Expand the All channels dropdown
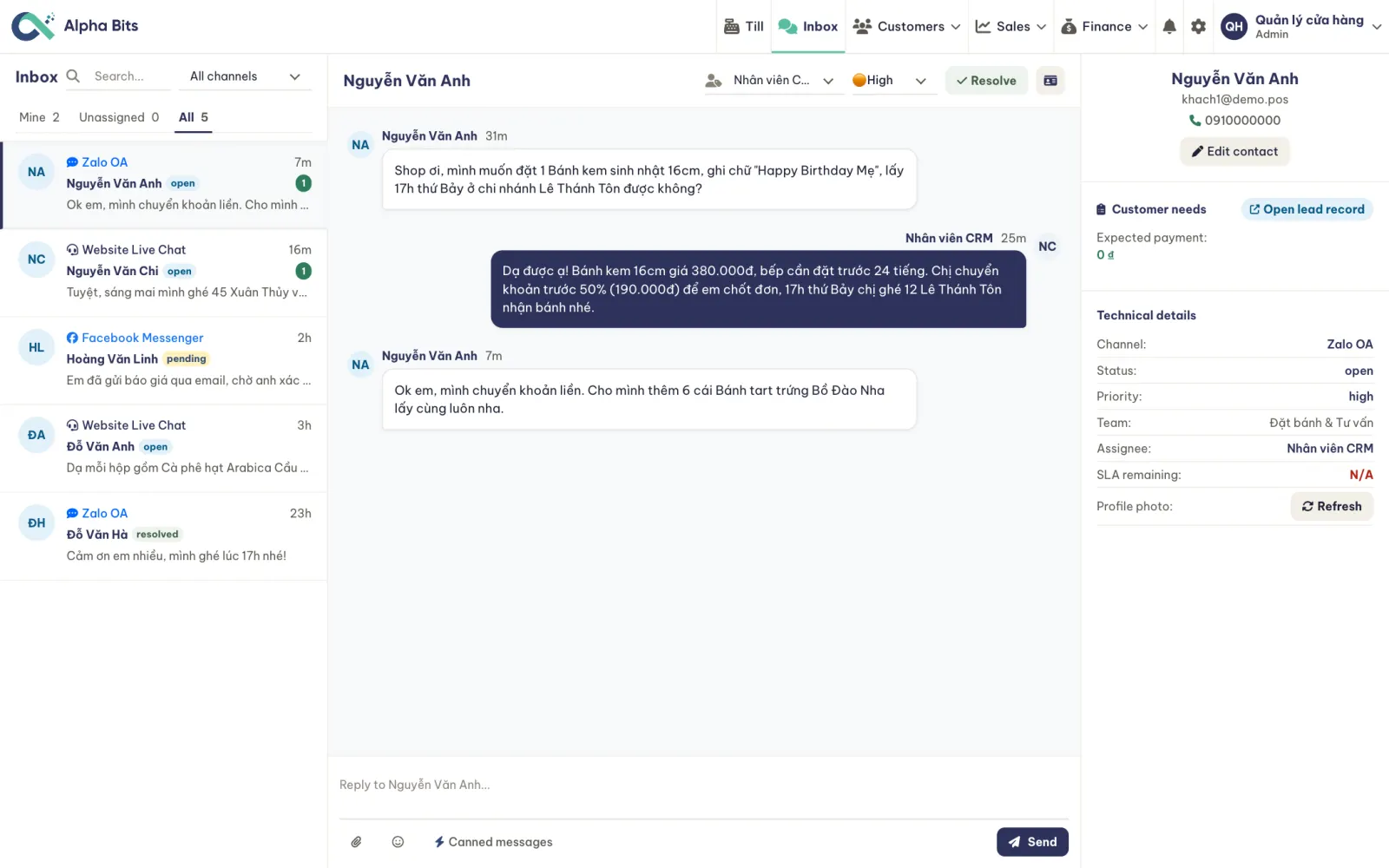 click(x=246, y=76)
